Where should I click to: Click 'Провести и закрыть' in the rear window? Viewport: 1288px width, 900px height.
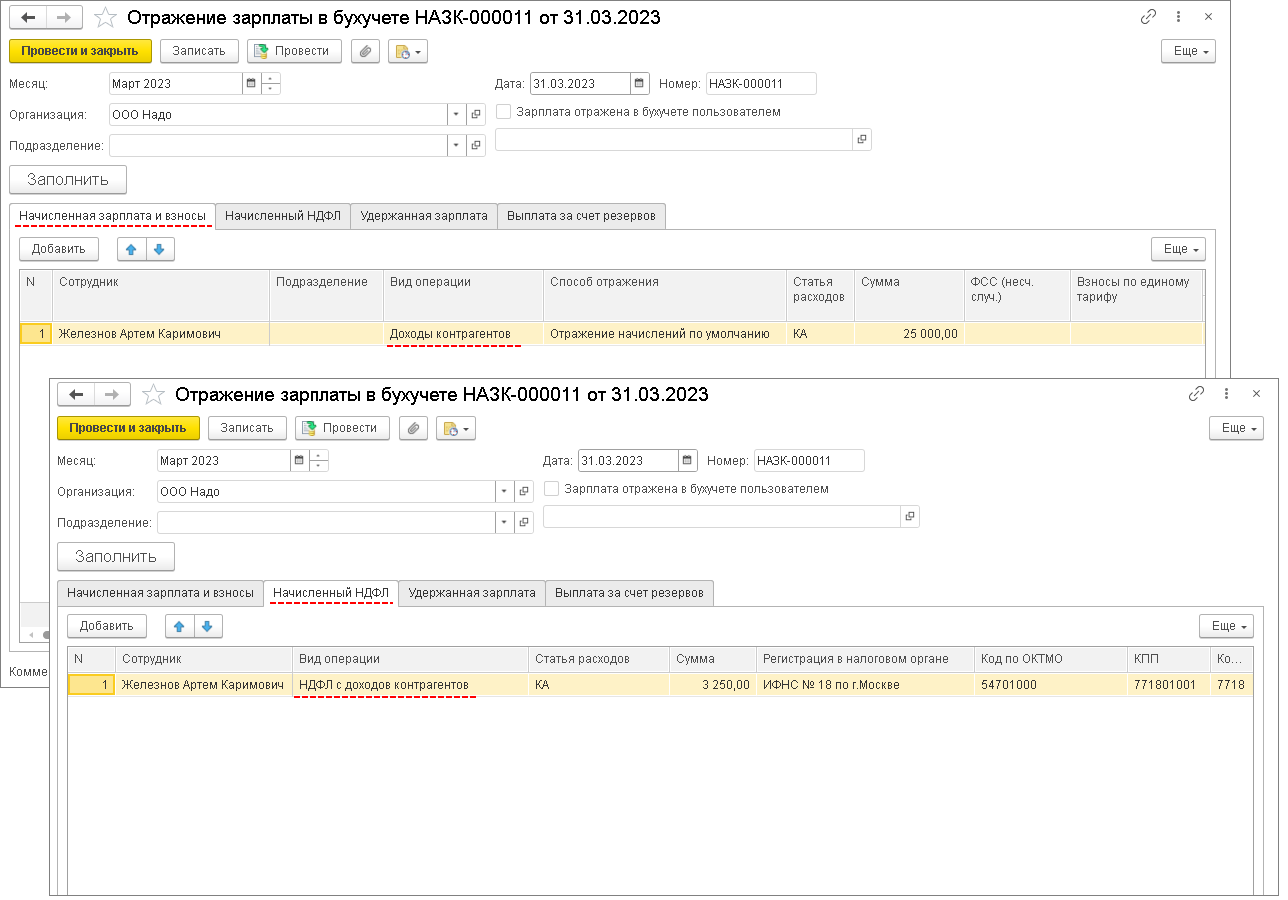[80, 51]
